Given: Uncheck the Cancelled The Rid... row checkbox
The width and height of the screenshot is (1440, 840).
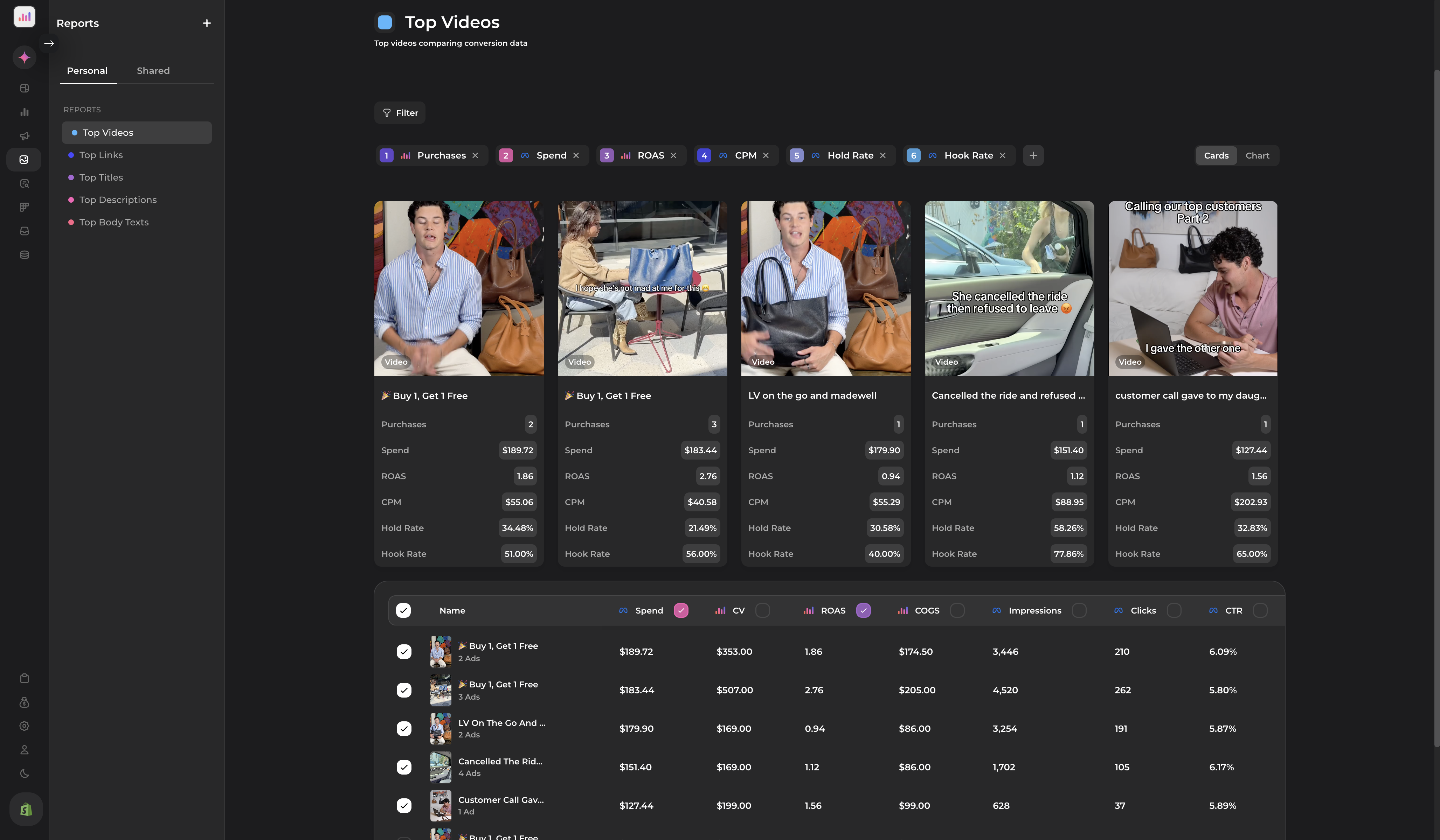Looking at the screenshot, I should (x=404, y=767).
